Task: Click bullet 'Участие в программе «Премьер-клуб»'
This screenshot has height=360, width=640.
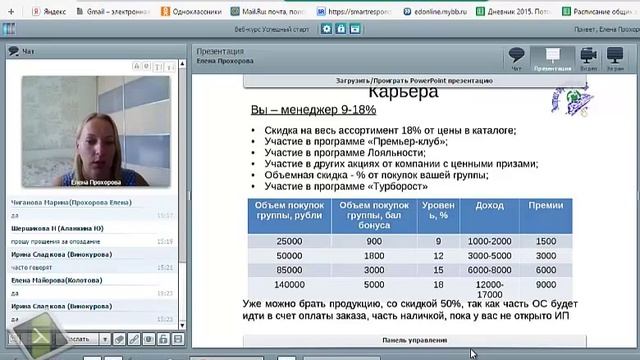Action: (x=356, y=142)
